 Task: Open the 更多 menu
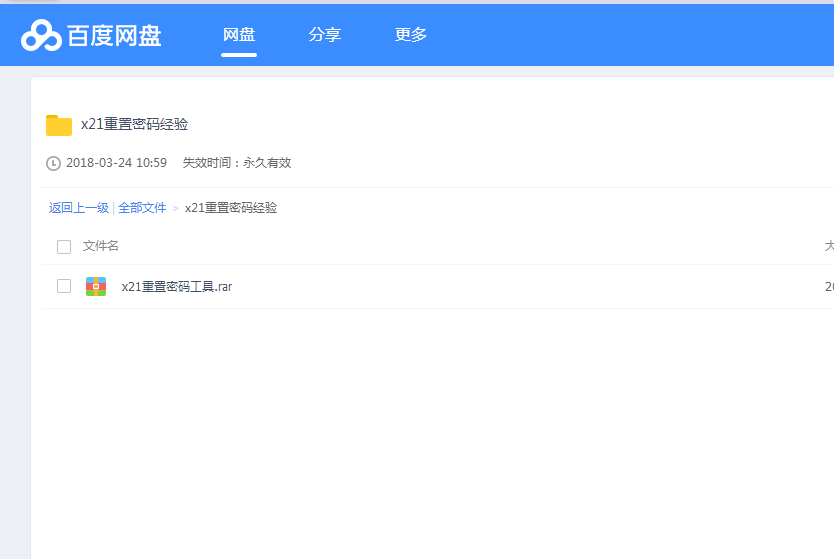pyautogui.click(x=411, y=35)
